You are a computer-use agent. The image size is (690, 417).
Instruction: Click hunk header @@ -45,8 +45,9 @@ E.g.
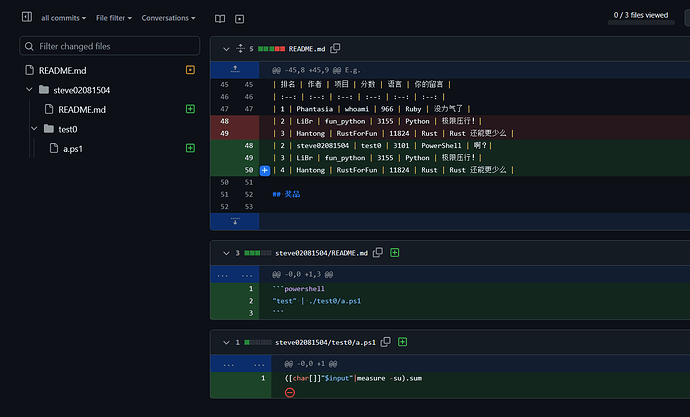(x=316, y=70)
